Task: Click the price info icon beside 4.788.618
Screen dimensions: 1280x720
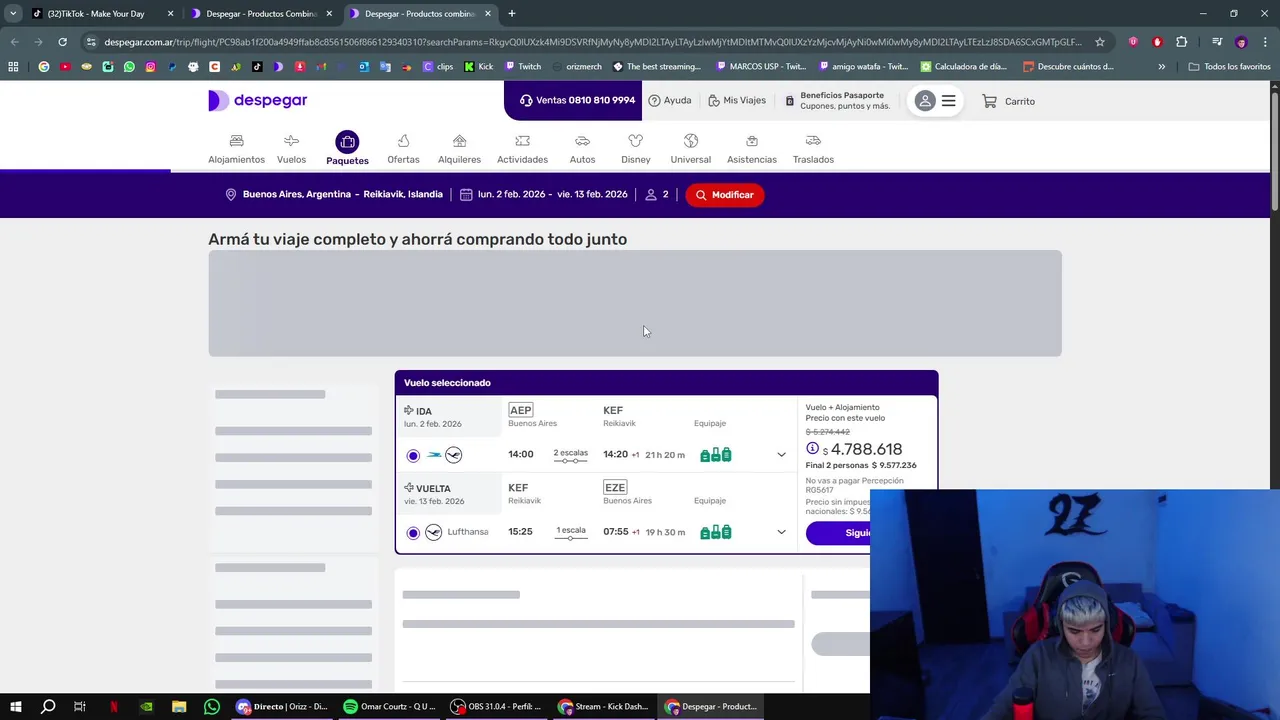Action: [x=812, y=449]
